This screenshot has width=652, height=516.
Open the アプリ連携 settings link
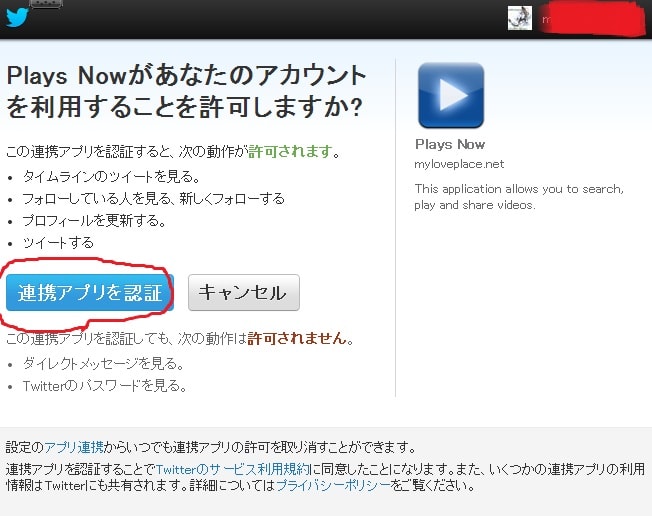click(x=74, y=447)
